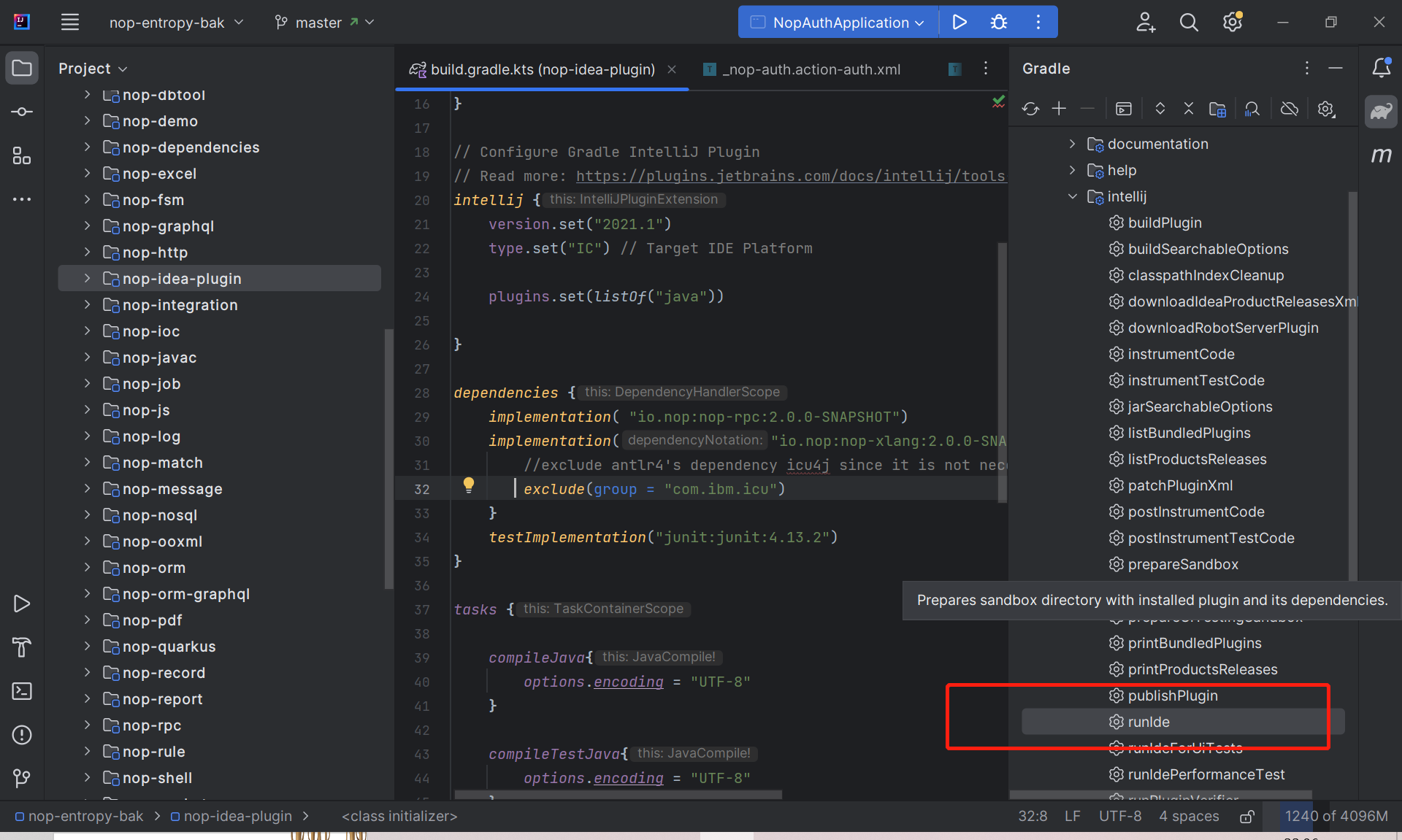Open the Commit tool window

click(x=22, y=112)
